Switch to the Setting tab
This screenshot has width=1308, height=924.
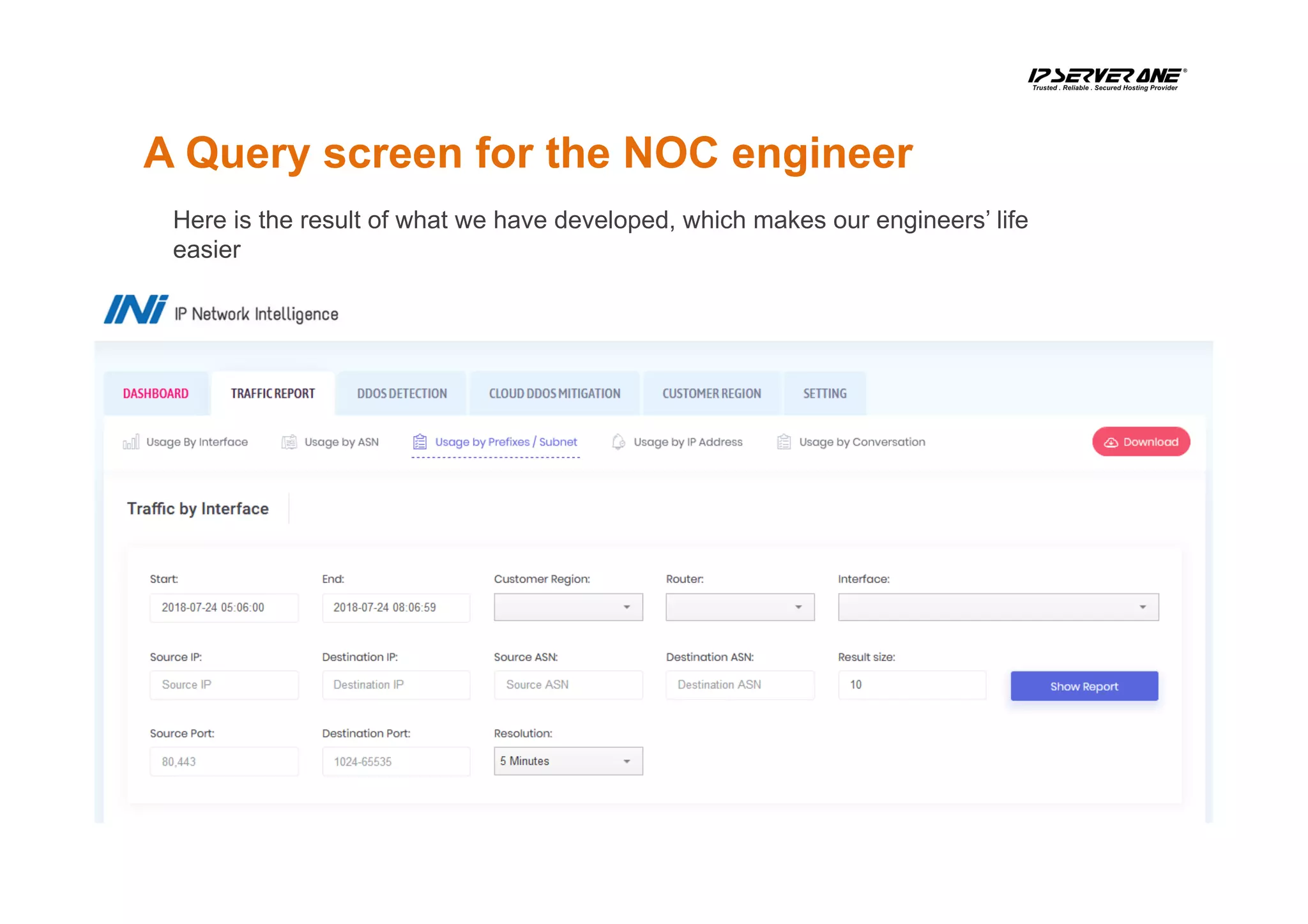click(x=825, y=393)
